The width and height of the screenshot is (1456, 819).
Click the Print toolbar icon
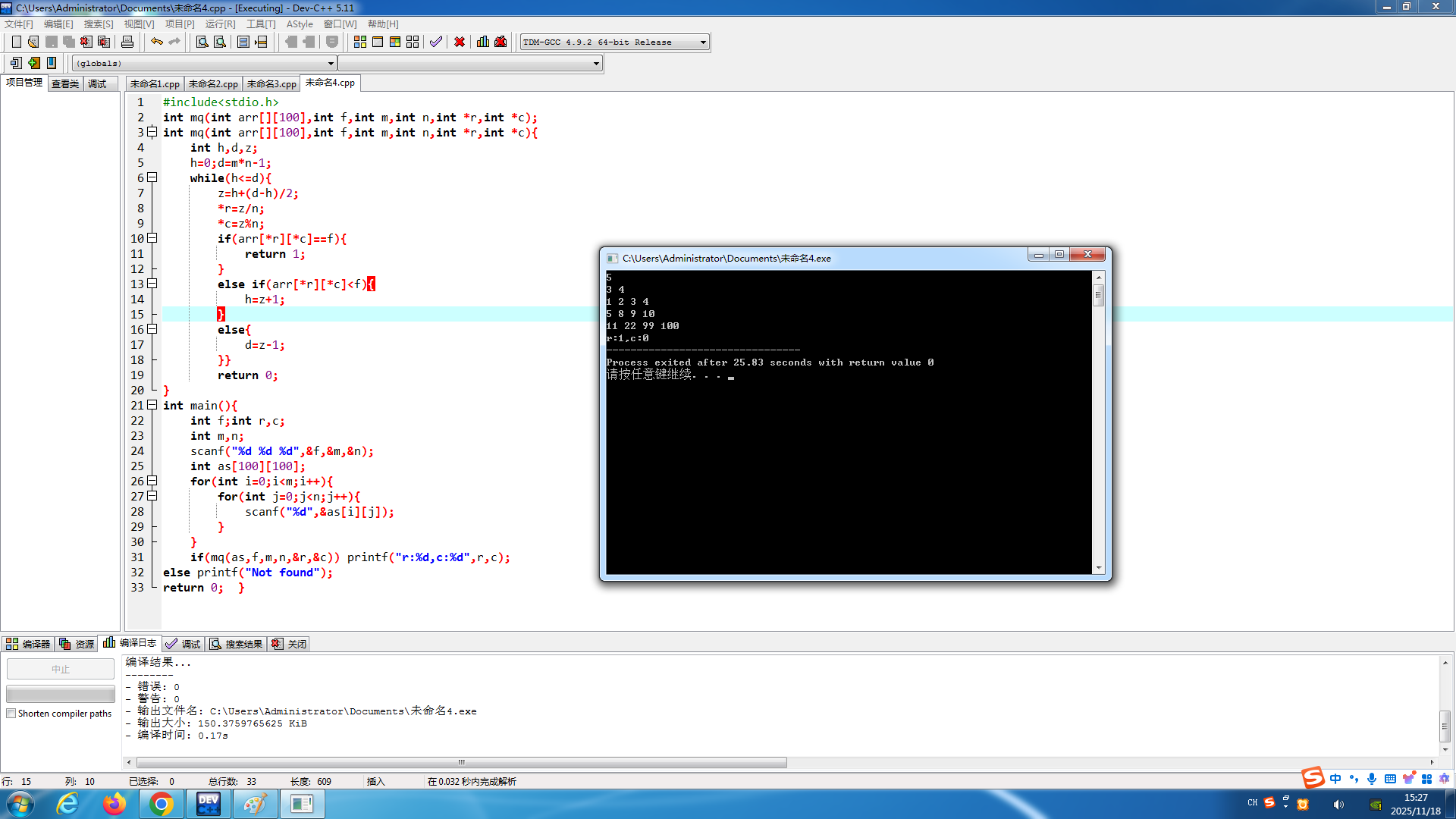127,42
